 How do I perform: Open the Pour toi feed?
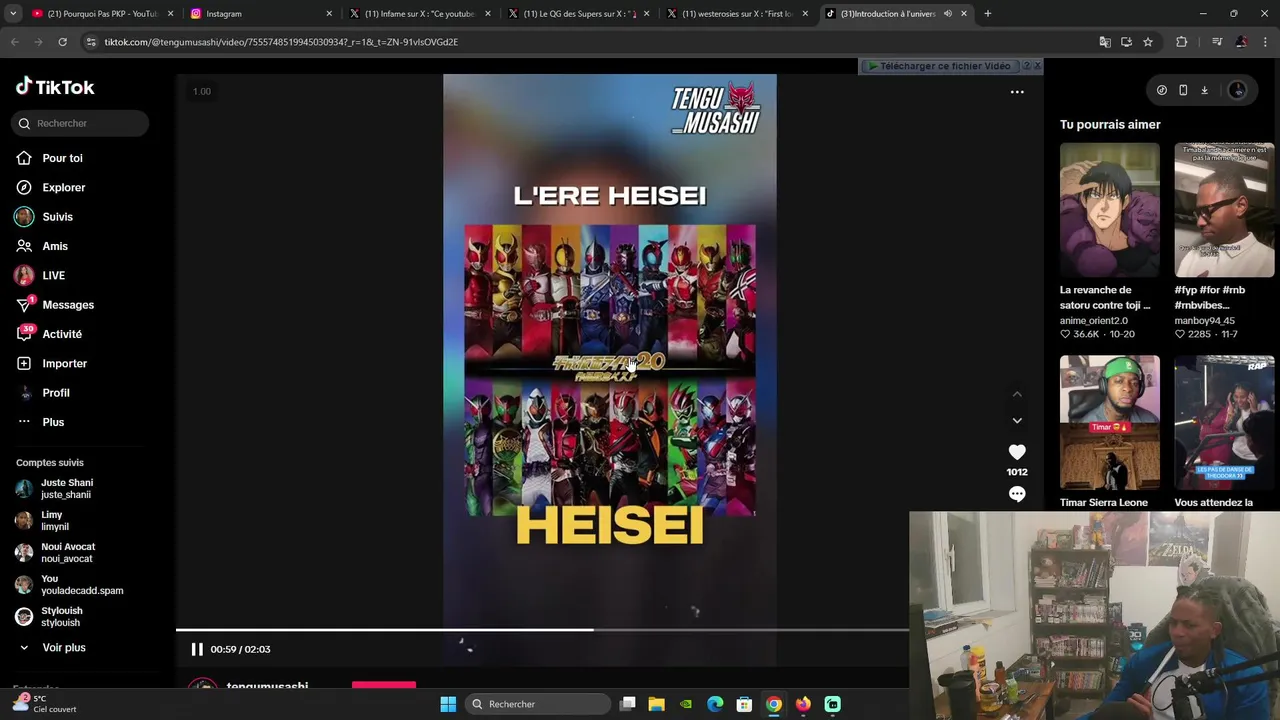(x=62, y=158)
